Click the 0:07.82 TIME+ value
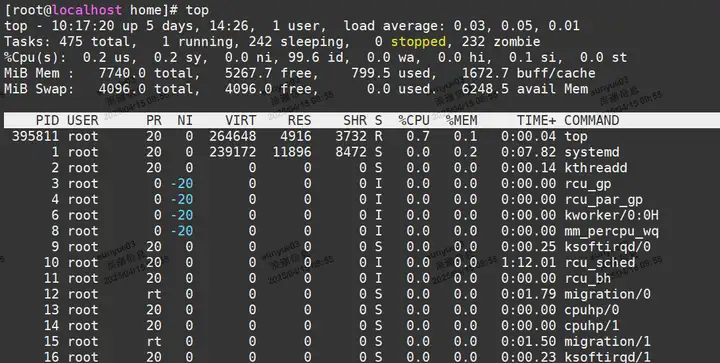Image resolution: width=720 pixels, height=363 pixels. pos(529,152)
